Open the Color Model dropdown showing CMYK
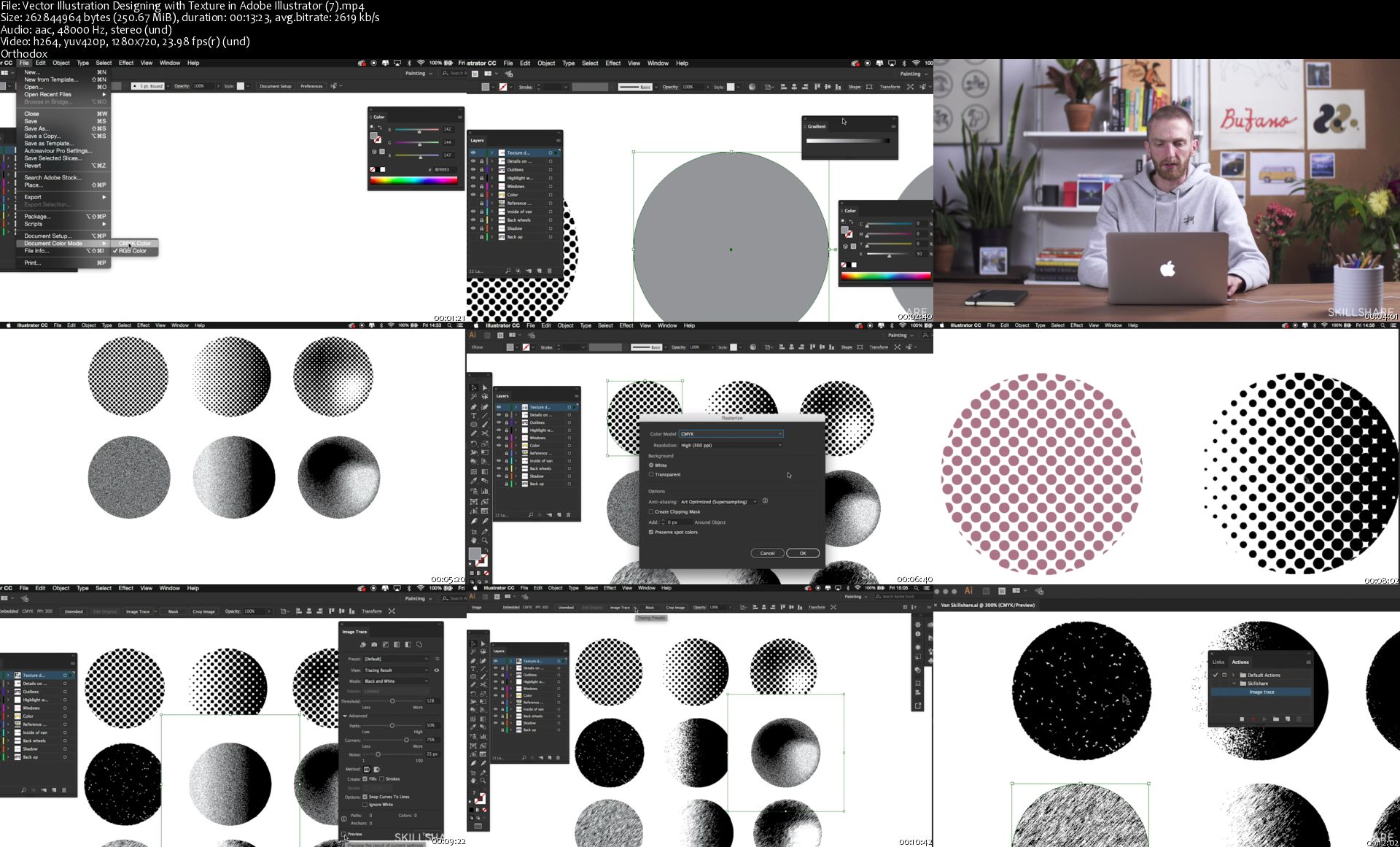1400x847 pixels. click(x=731, y=434)
